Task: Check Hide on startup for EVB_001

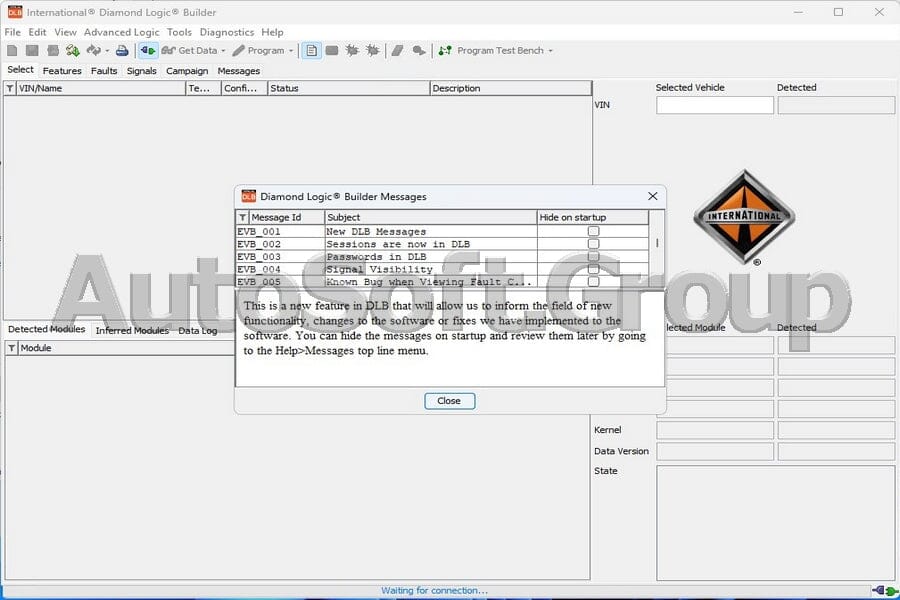Action: pyautogui.click(x=594, y=230)
